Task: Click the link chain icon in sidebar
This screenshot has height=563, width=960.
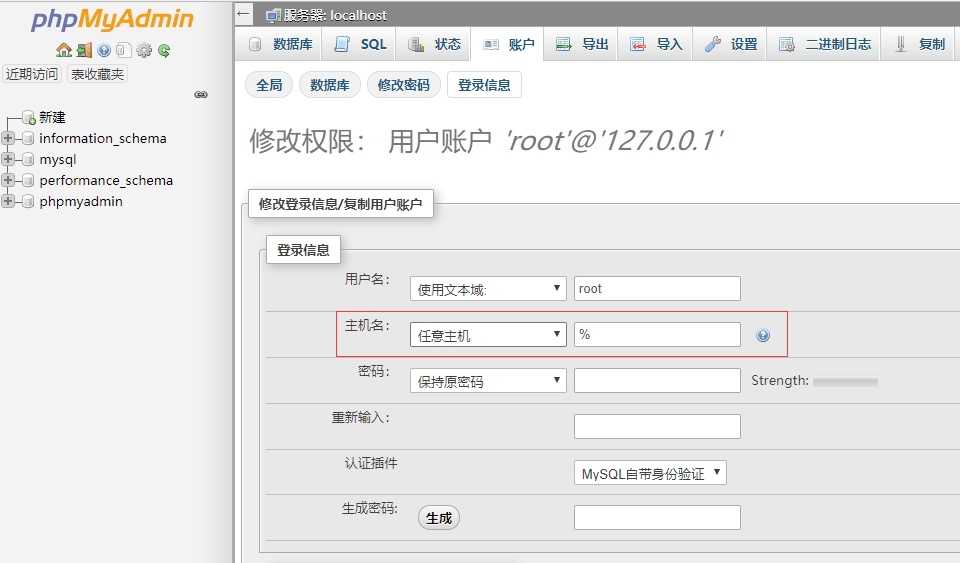Action: 201,95
